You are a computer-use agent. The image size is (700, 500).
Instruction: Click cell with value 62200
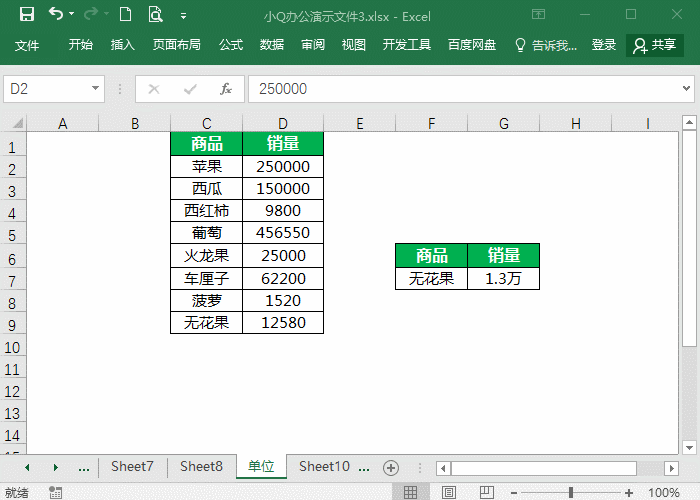pyautogui.click(x=283, y=279)
